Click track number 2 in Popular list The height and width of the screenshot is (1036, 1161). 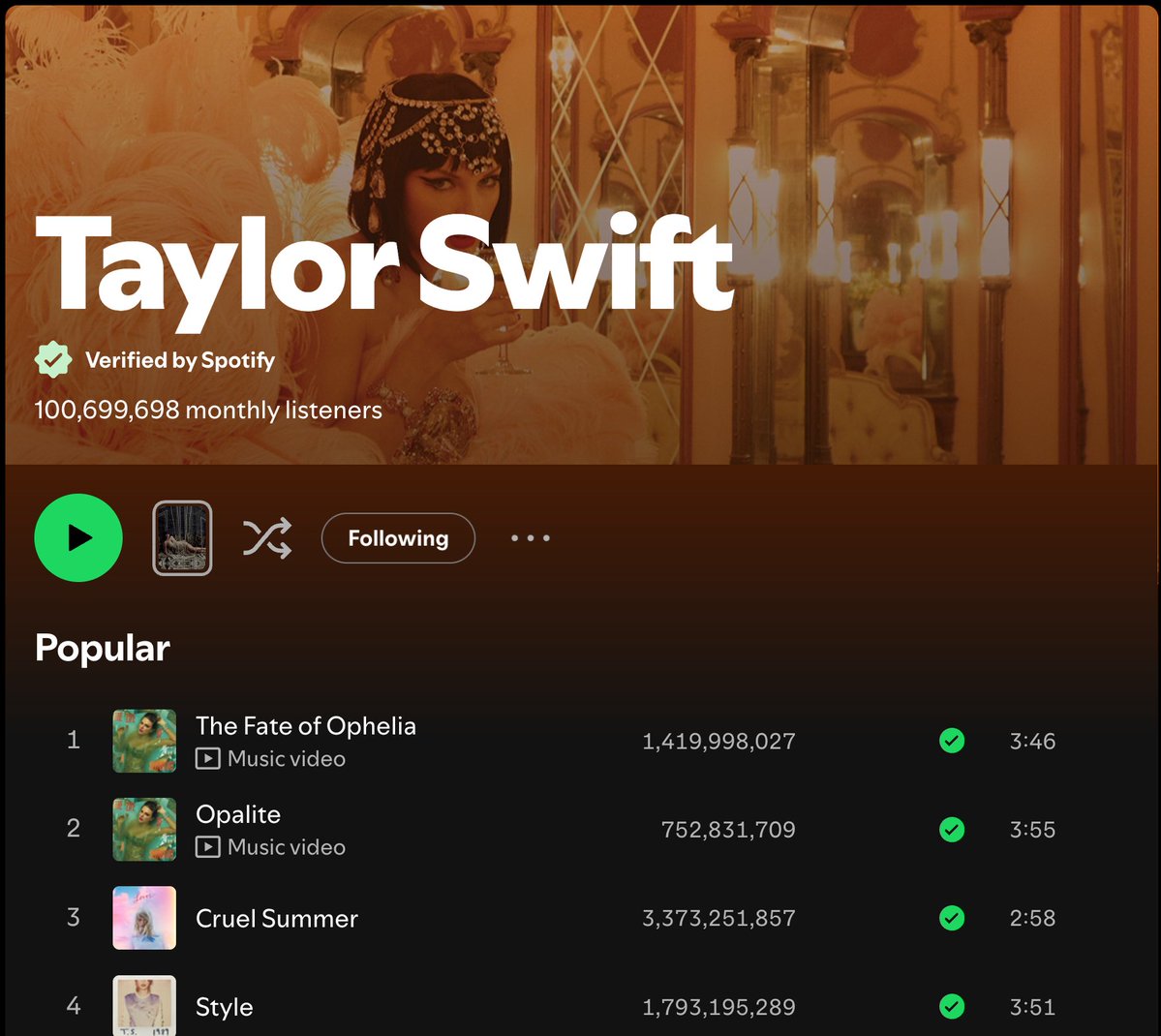coord(74,828)
